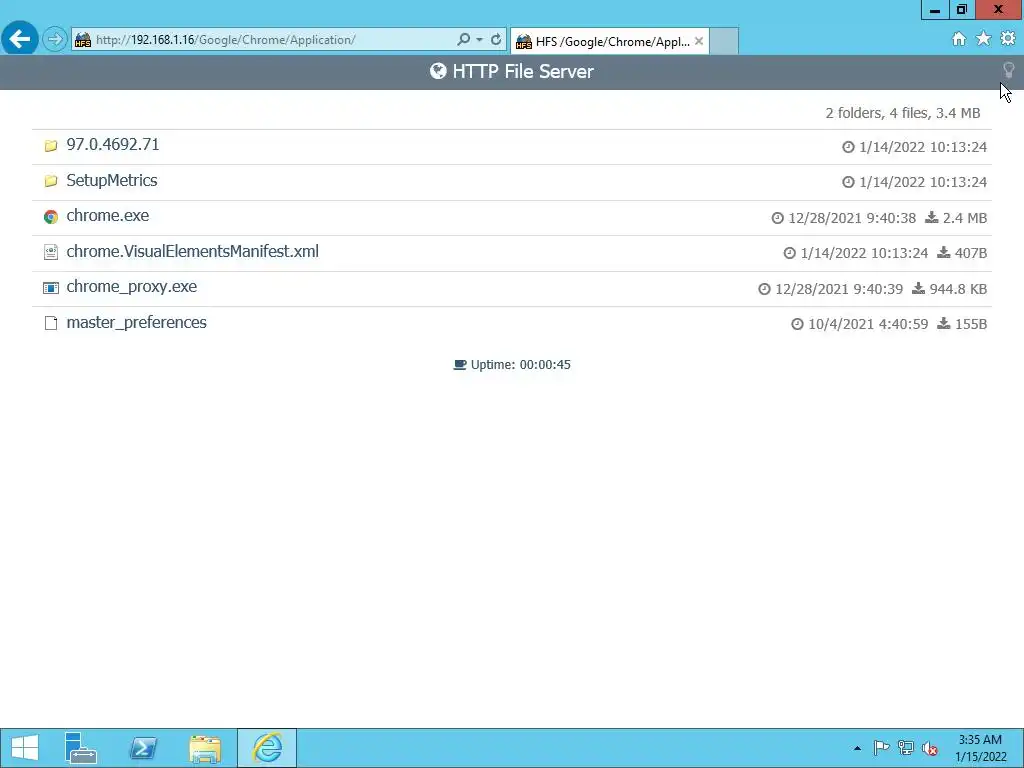Refresh the page with the reload icon

[x=496, y=40]
